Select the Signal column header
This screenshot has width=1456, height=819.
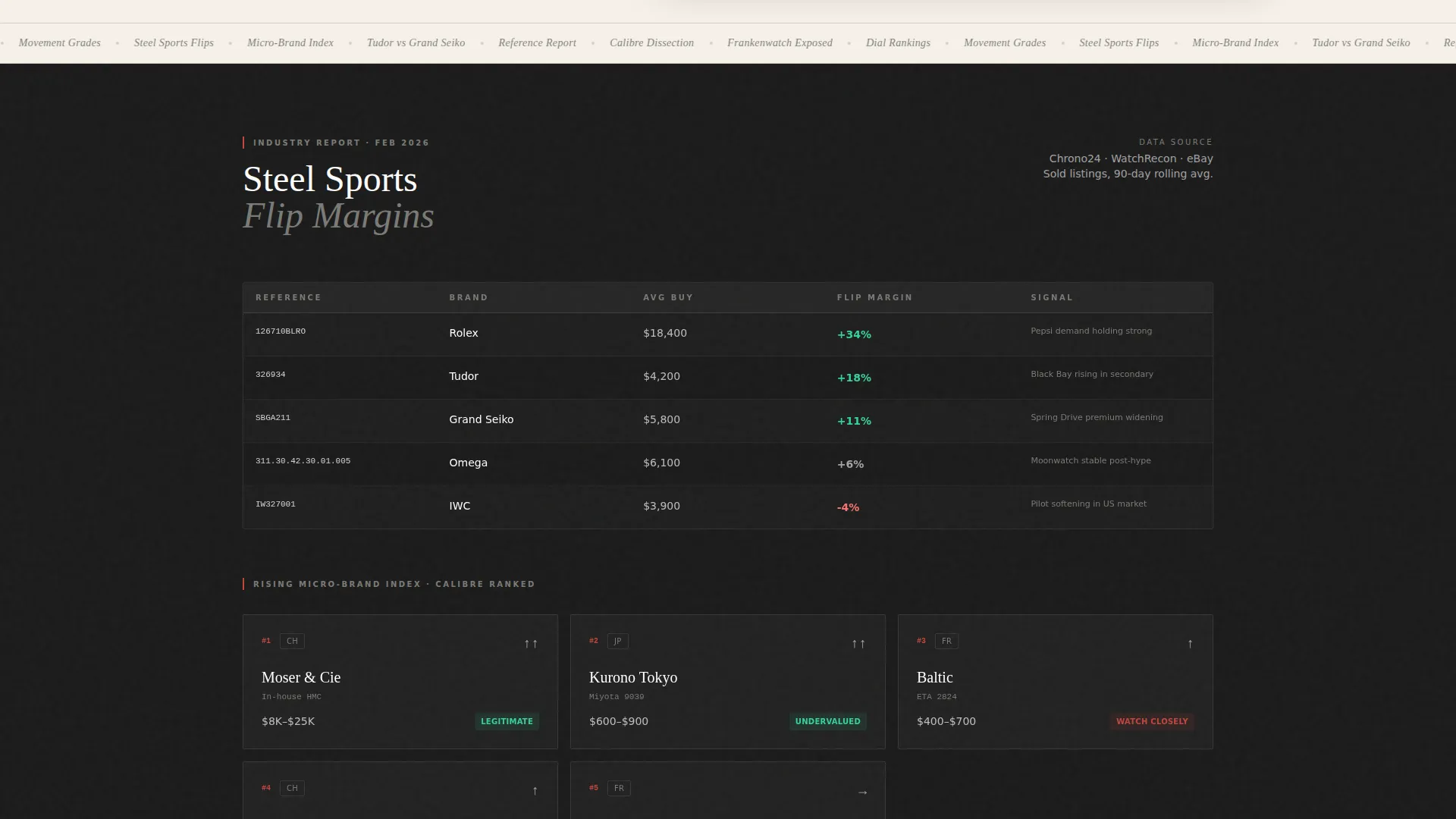point(1052,297)
